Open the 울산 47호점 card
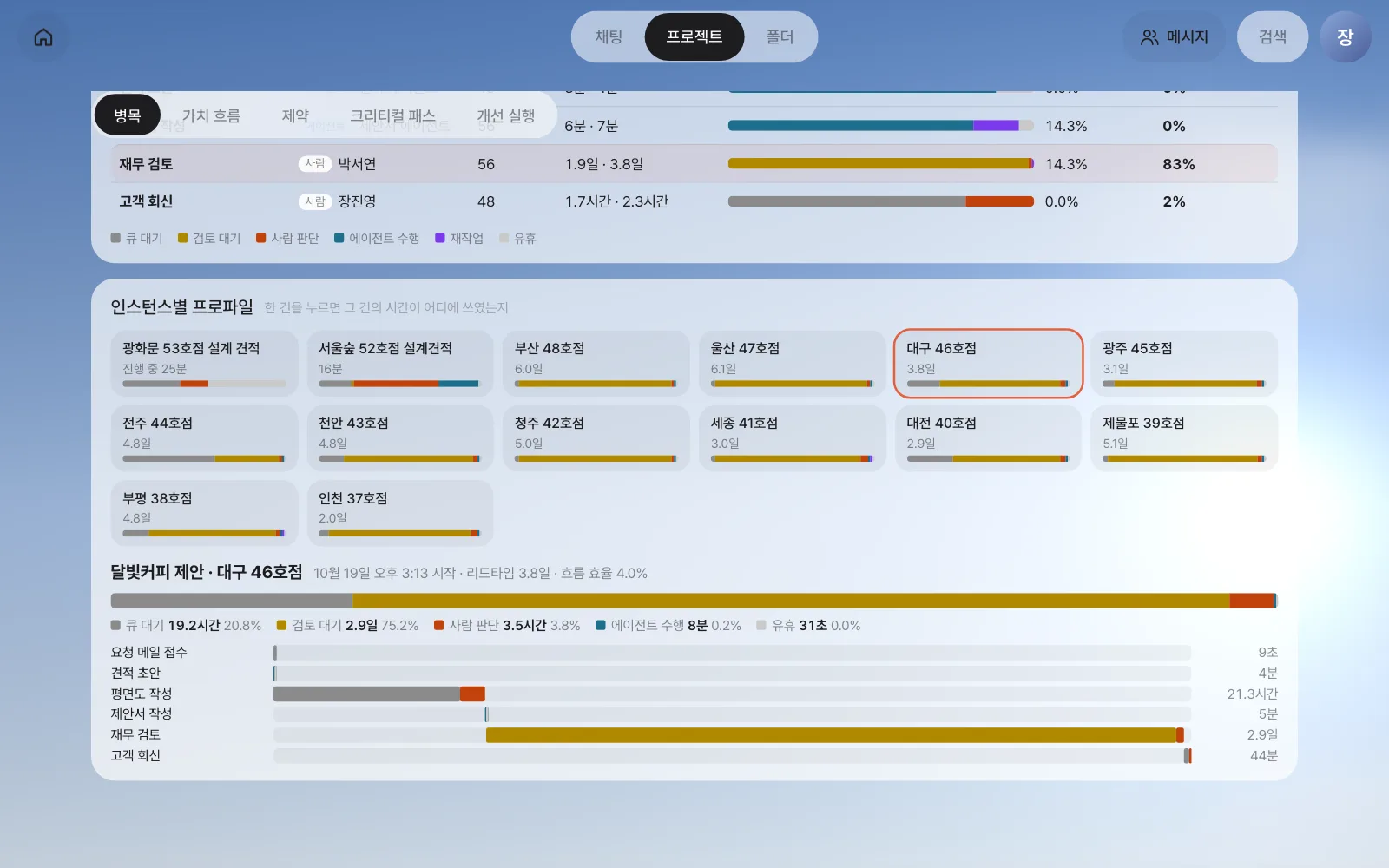The height and width of the screenshot is (868, 1389). 793,364
